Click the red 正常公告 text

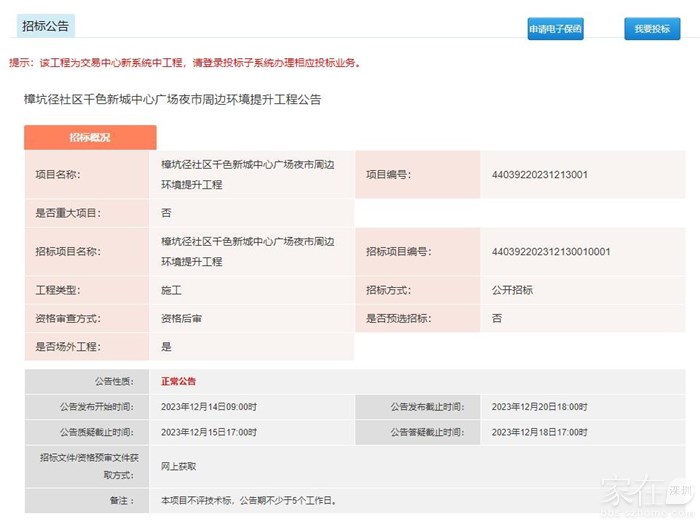pos(179,381)
